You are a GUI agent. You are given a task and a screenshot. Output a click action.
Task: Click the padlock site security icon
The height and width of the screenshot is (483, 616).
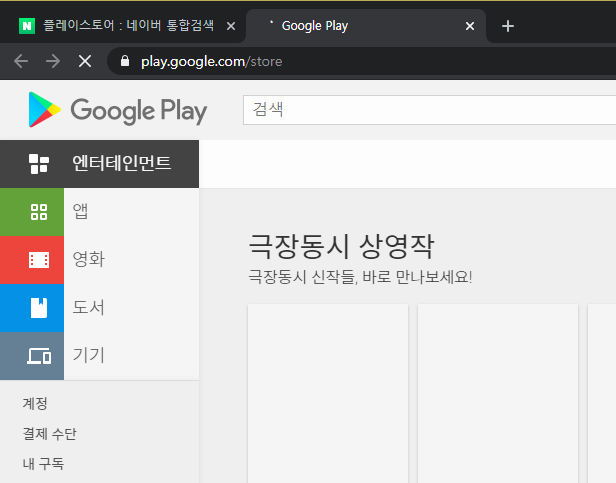point(125,61)
